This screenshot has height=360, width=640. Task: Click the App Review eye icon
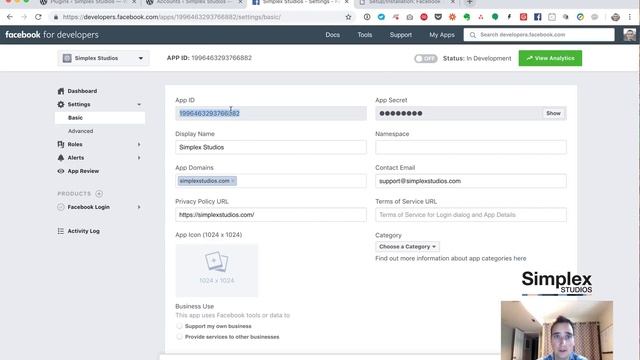point(61,171)
